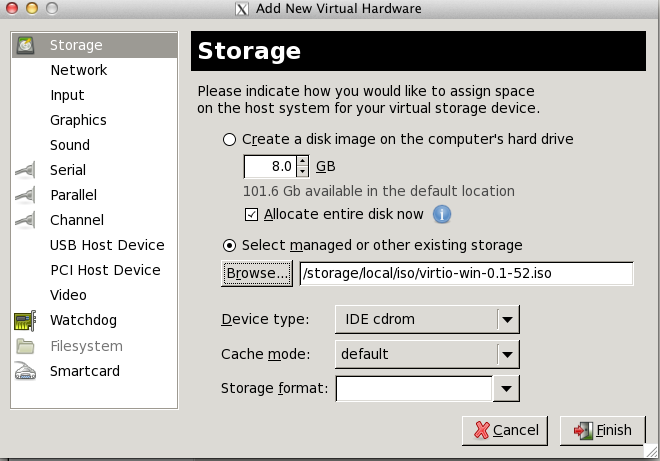Open the Storage format dropdown arrow
The height and width of the screenshot is (461, 660).
(x=506, y=388)
